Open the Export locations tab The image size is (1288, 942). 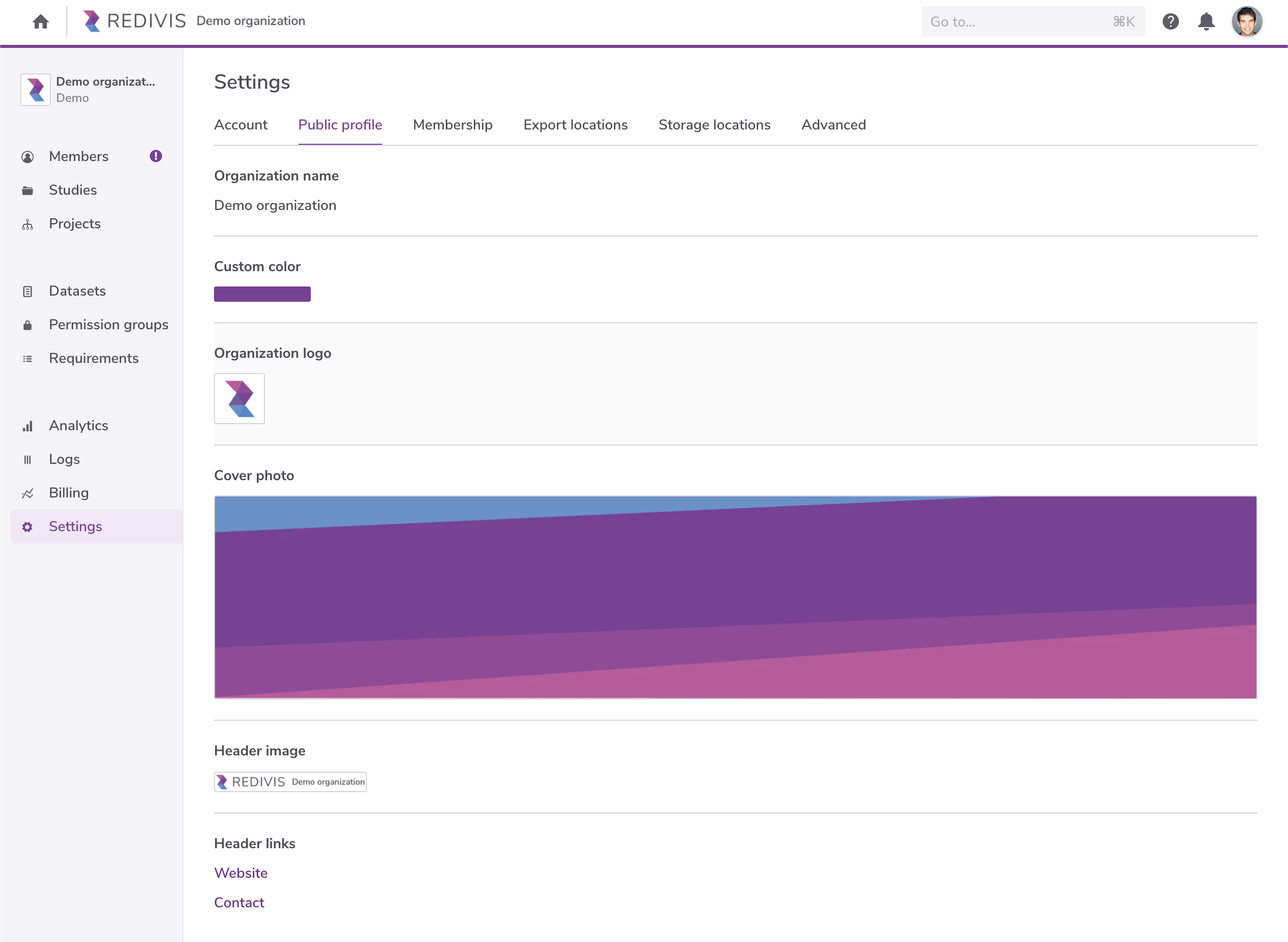click(576, 125)
